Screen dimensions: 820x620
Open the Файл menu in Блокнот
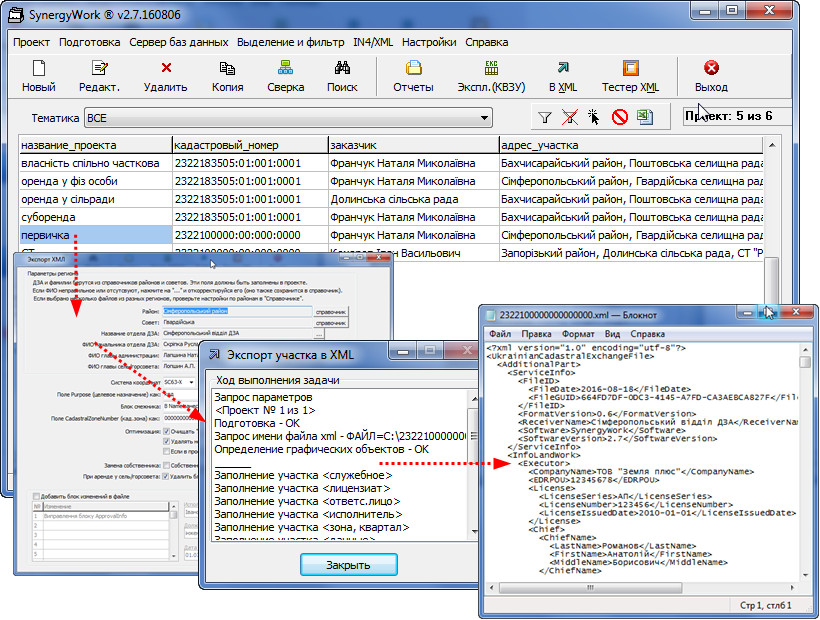pos(500,334)
